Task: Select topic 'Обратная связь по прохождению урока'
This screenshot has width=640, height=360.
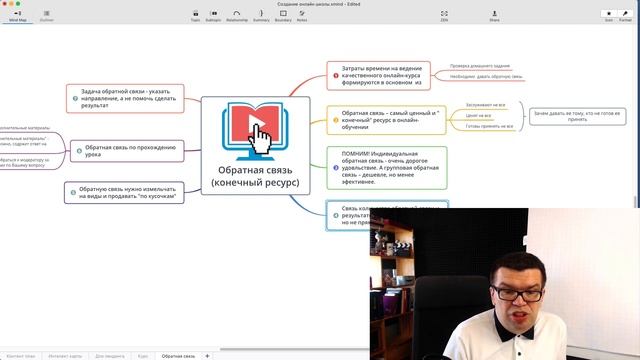Action: click(x=127, y=151)
